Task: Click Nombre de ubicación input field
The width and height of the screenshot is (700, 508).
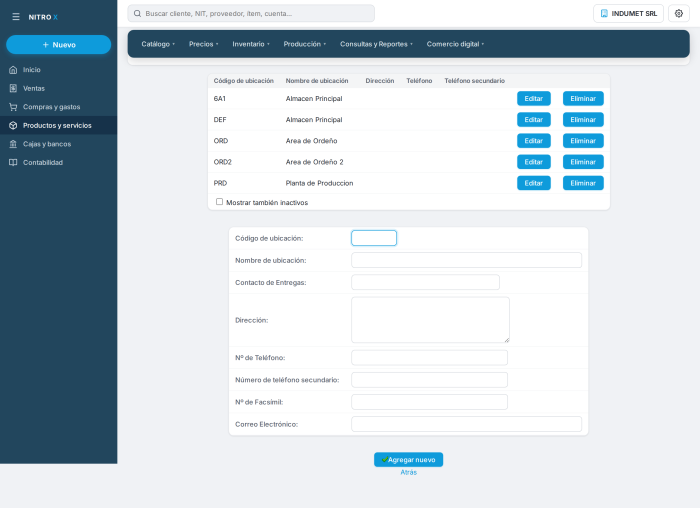Action: [466, 260]
